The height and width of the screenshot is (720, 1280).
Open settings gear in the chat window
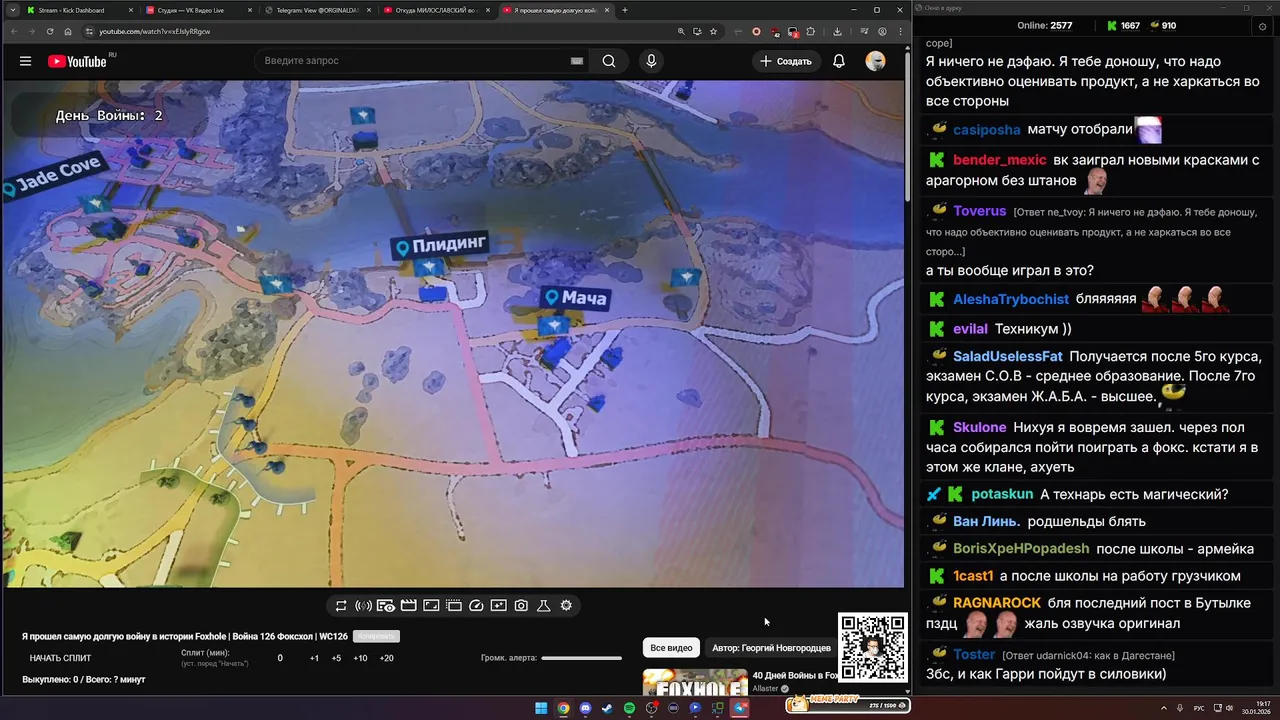(1262, 27)
